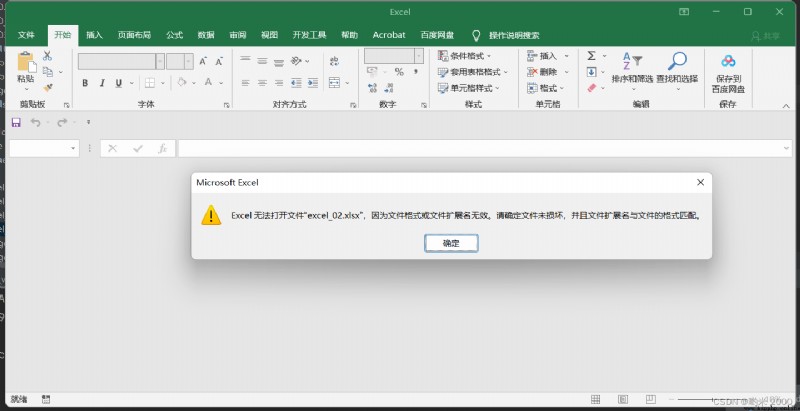Click the 确定 button in dialog
Image resolution: width=800 pixels, height=411 pixels.
[x=451, y=243]
